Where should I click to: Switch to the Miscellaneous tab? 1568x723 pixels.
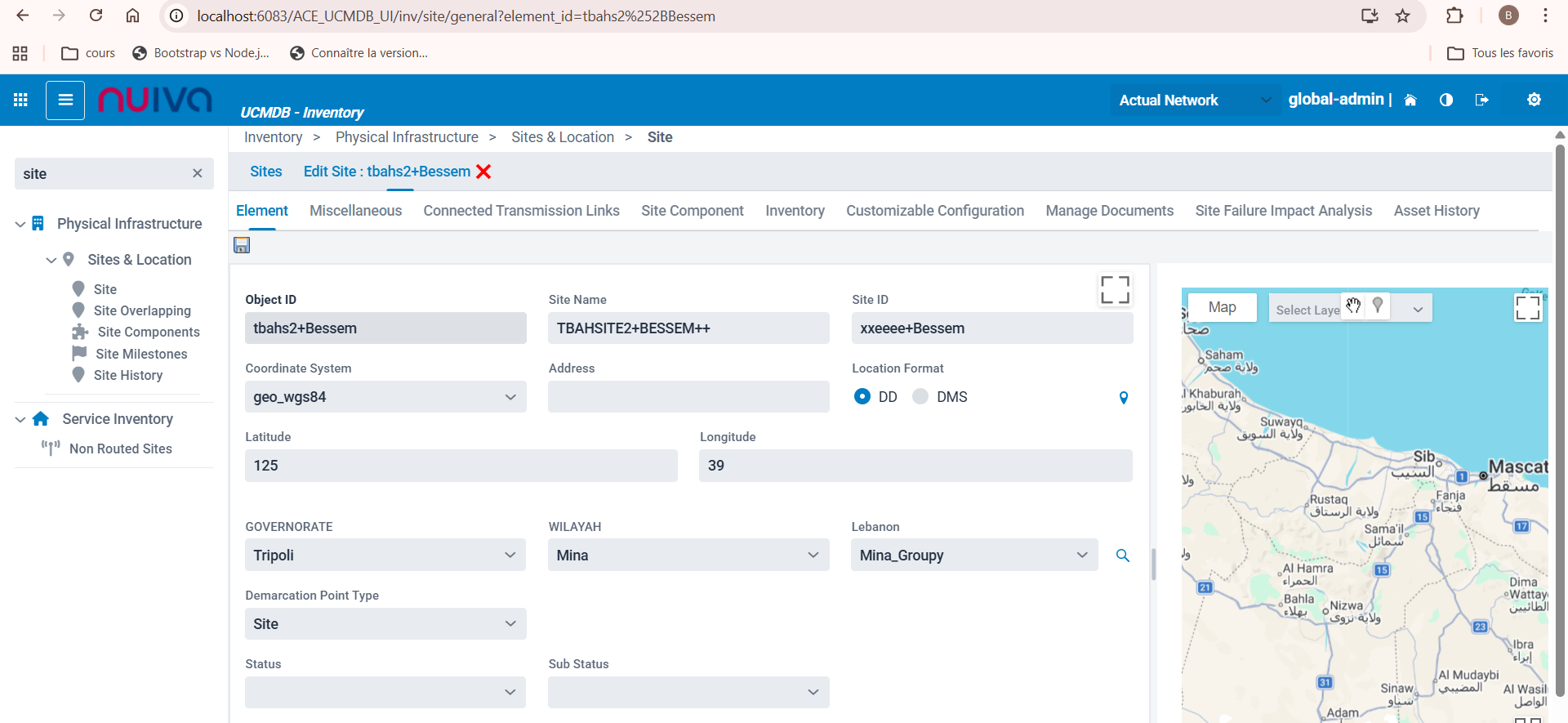355,211
